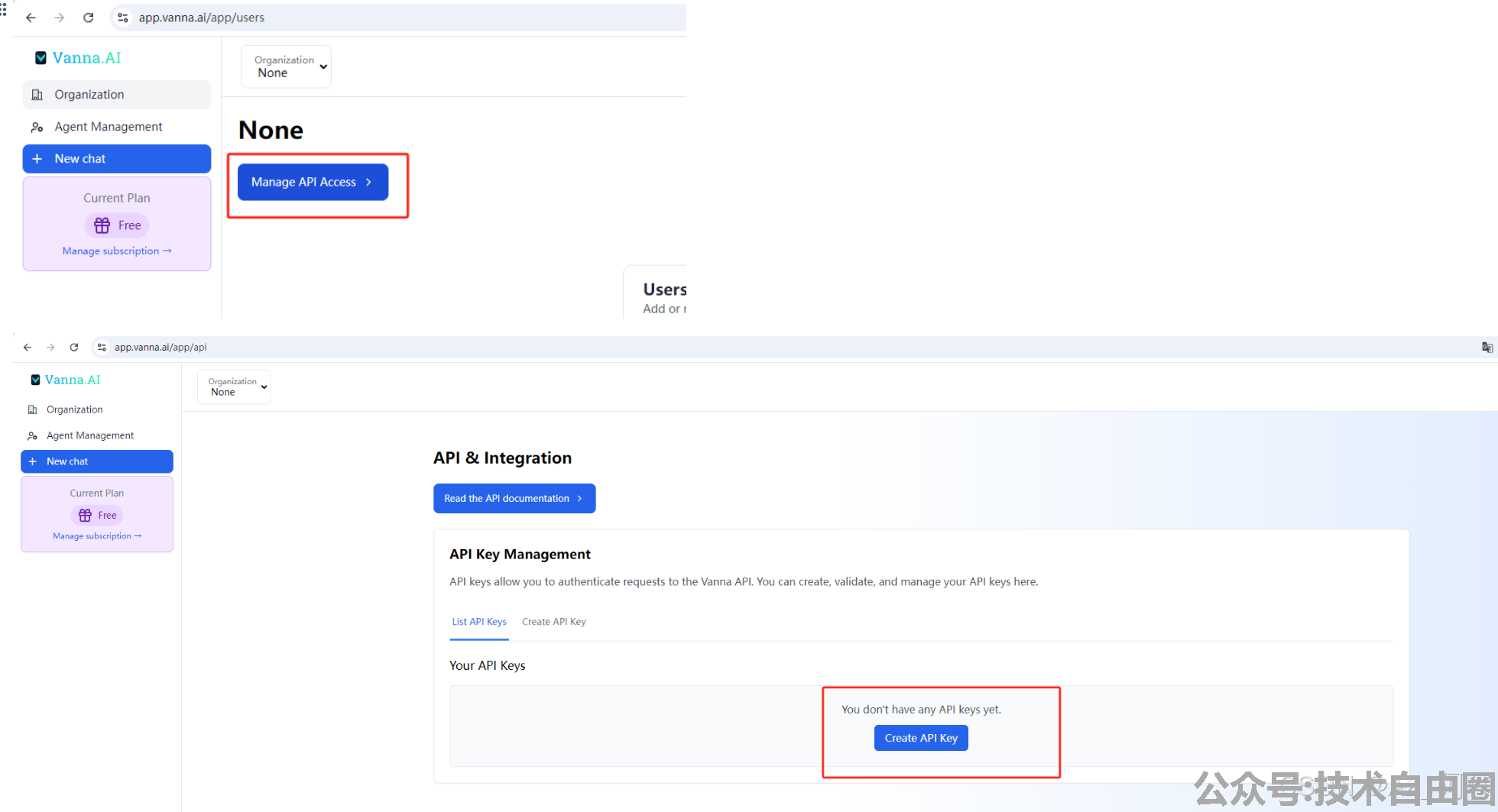Open Read the API documentation
Viewport: 1498px width, 812px height.
pyautogui.click(x=514, y=498)
